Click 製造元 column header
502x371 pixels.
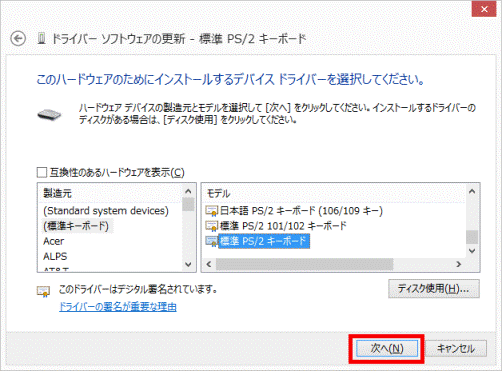coord(57,193)
